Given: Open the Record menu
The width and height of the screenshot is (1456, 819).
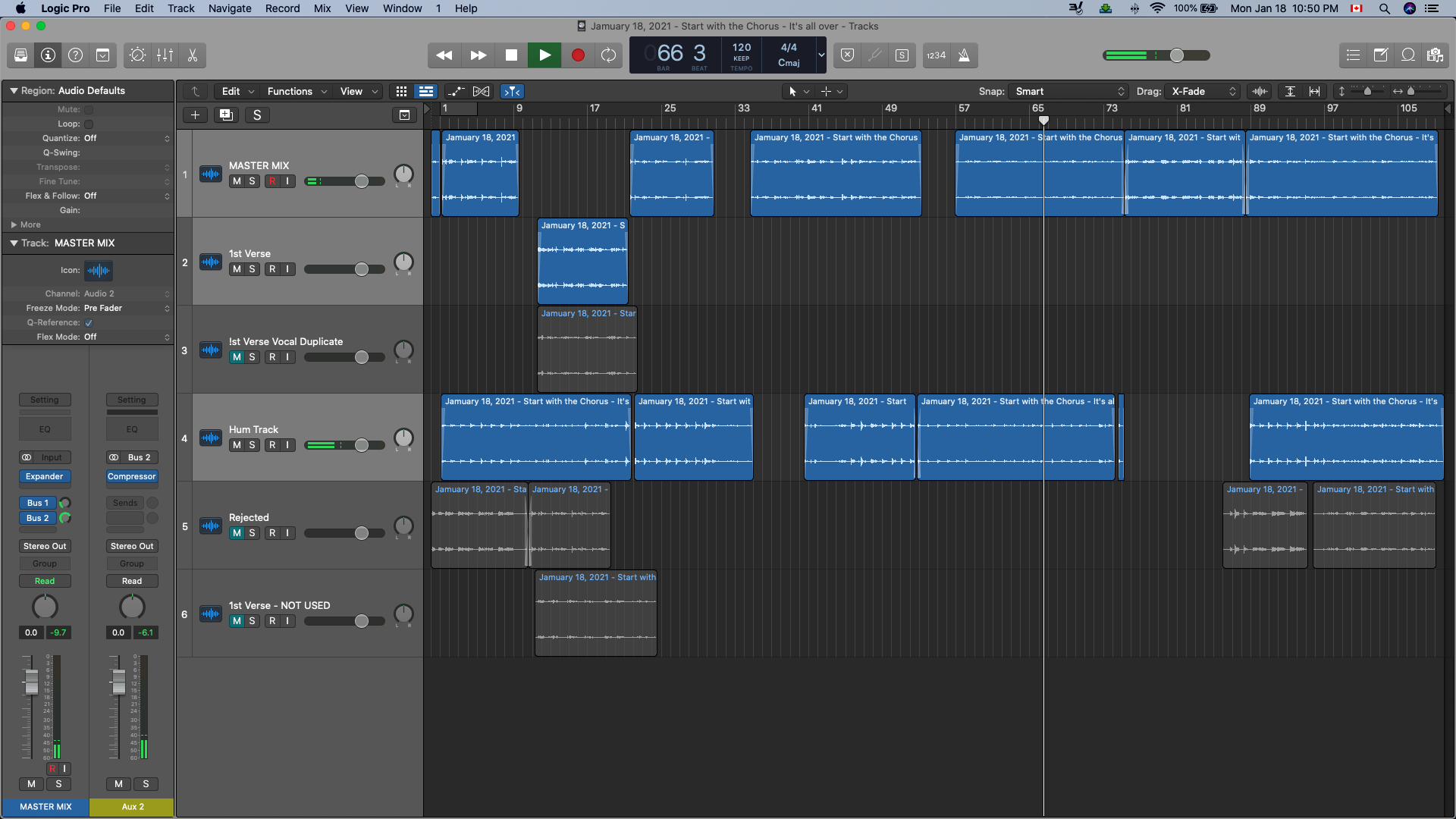Looking at the screenshot, I should click(282, 8).
